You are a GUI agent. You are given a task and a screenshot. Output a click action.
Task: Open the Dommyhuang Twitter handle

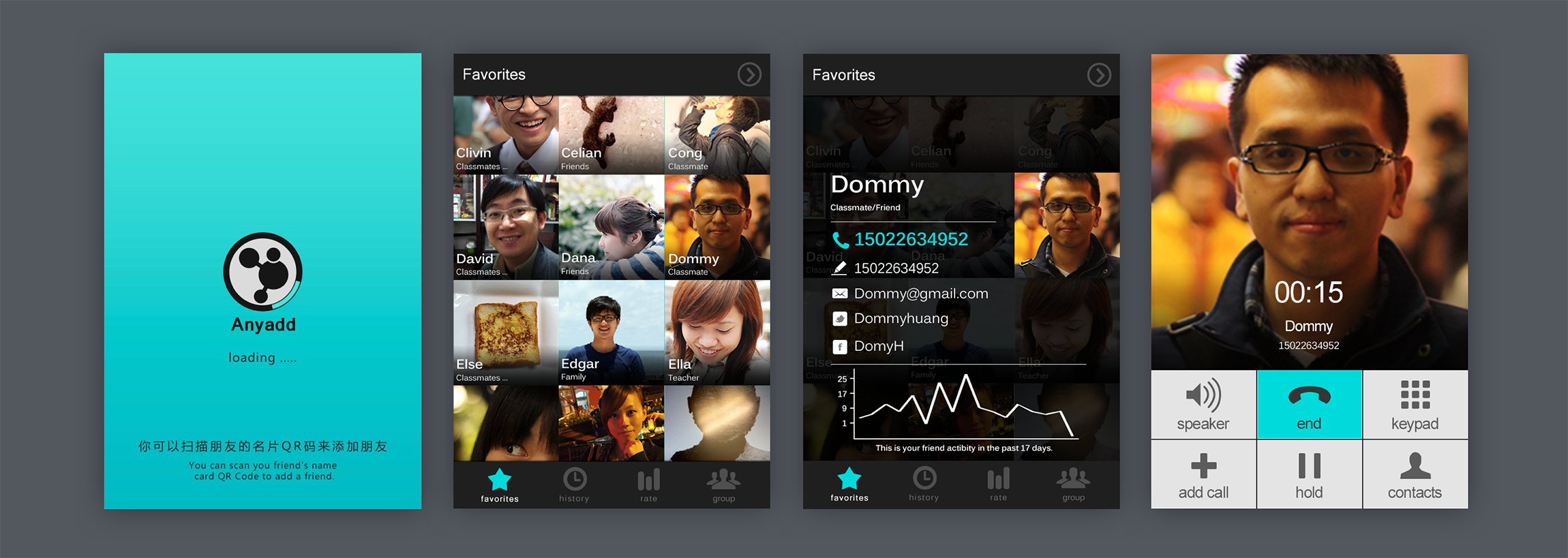click(x=901, y=319)
